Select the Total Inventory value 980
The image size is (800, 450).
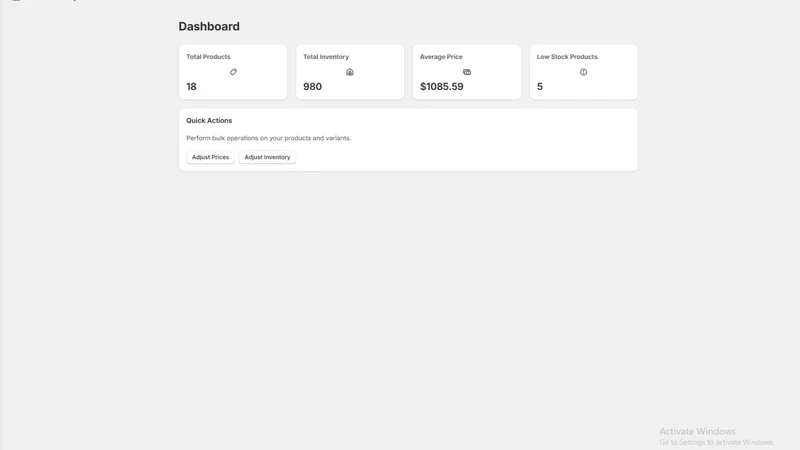[x=312, y=87]
